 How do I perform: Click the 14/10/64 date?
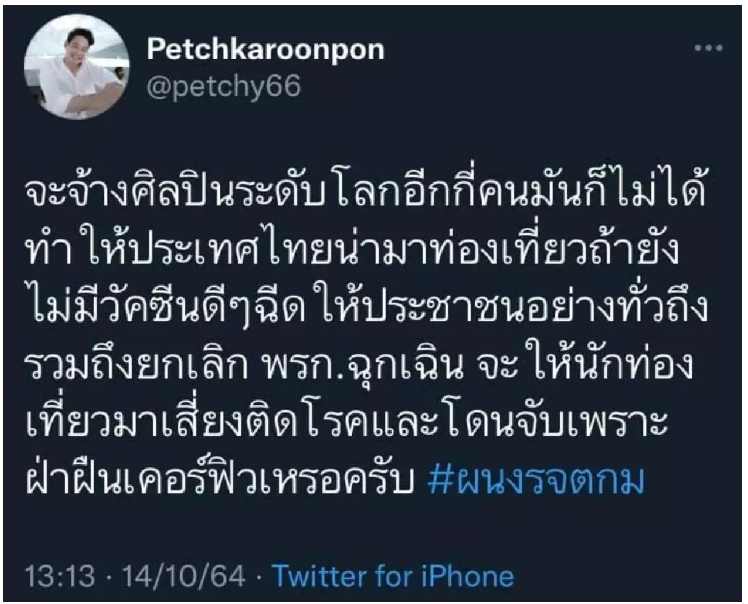[x=184, y=576]
